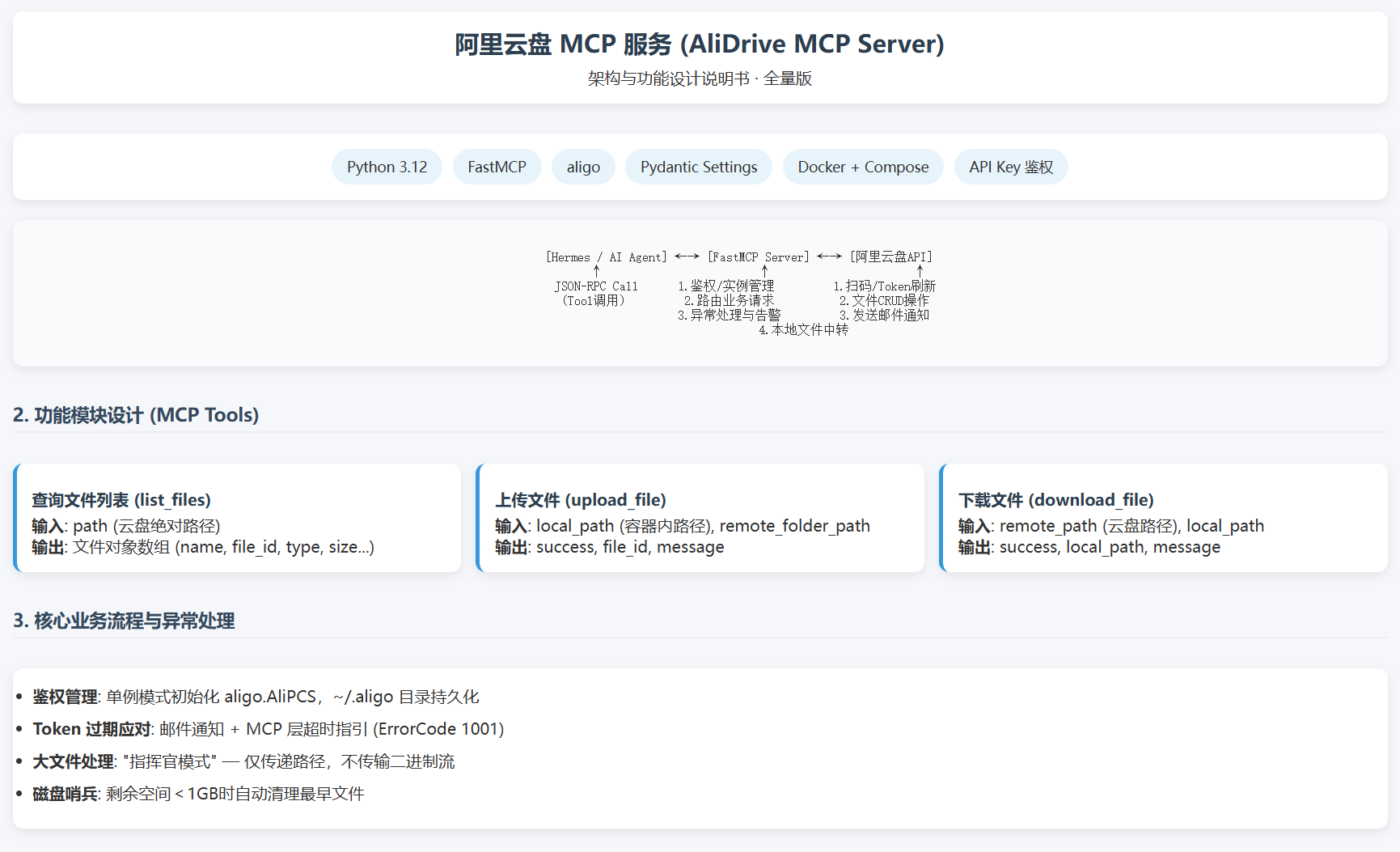Click upload_file output line success, file_id, message
This screenshot has height=852, width=1400.
[610, 547]
